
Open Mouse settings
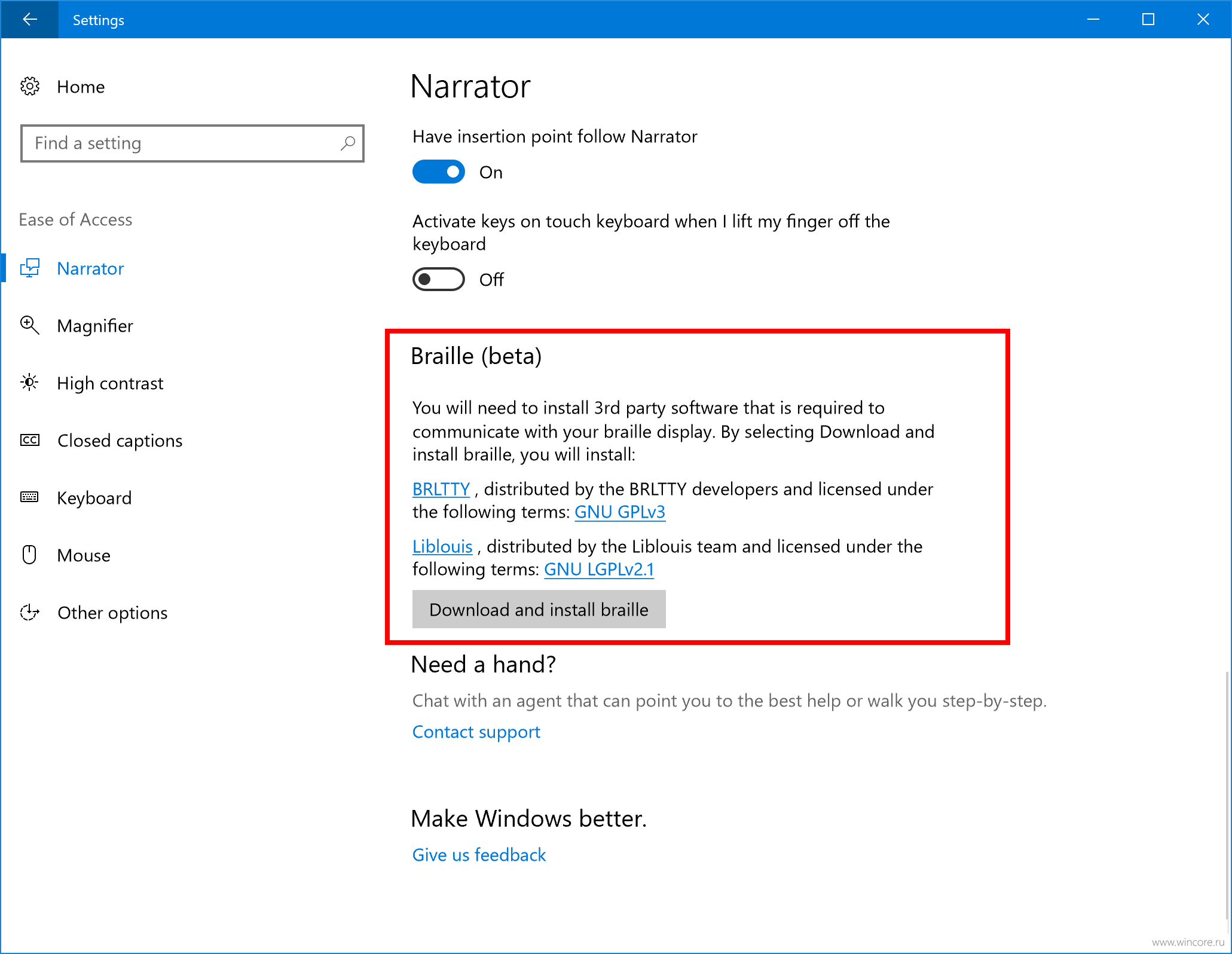tap(84, 555)
